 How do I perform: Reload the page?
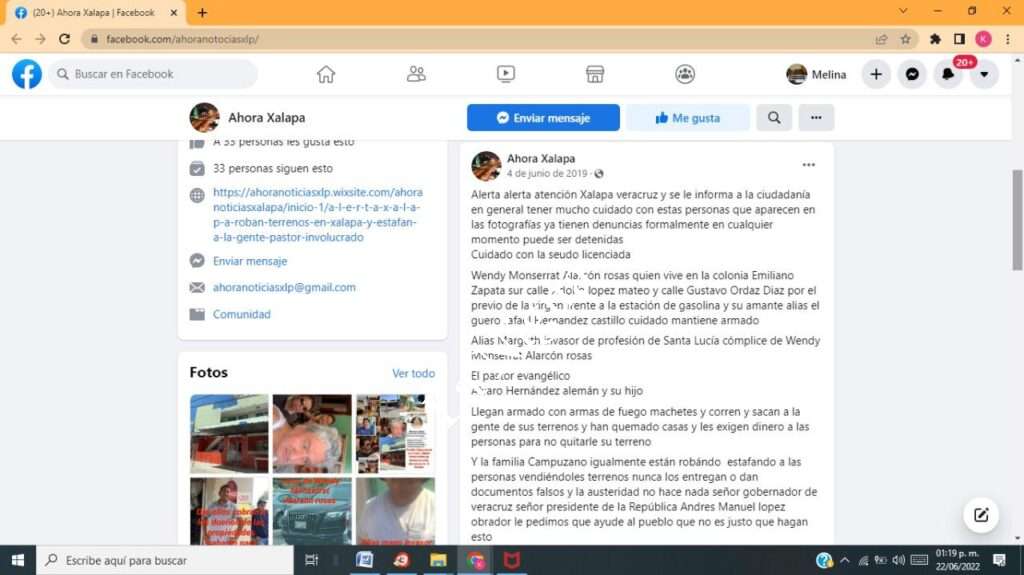coord(64,39)
